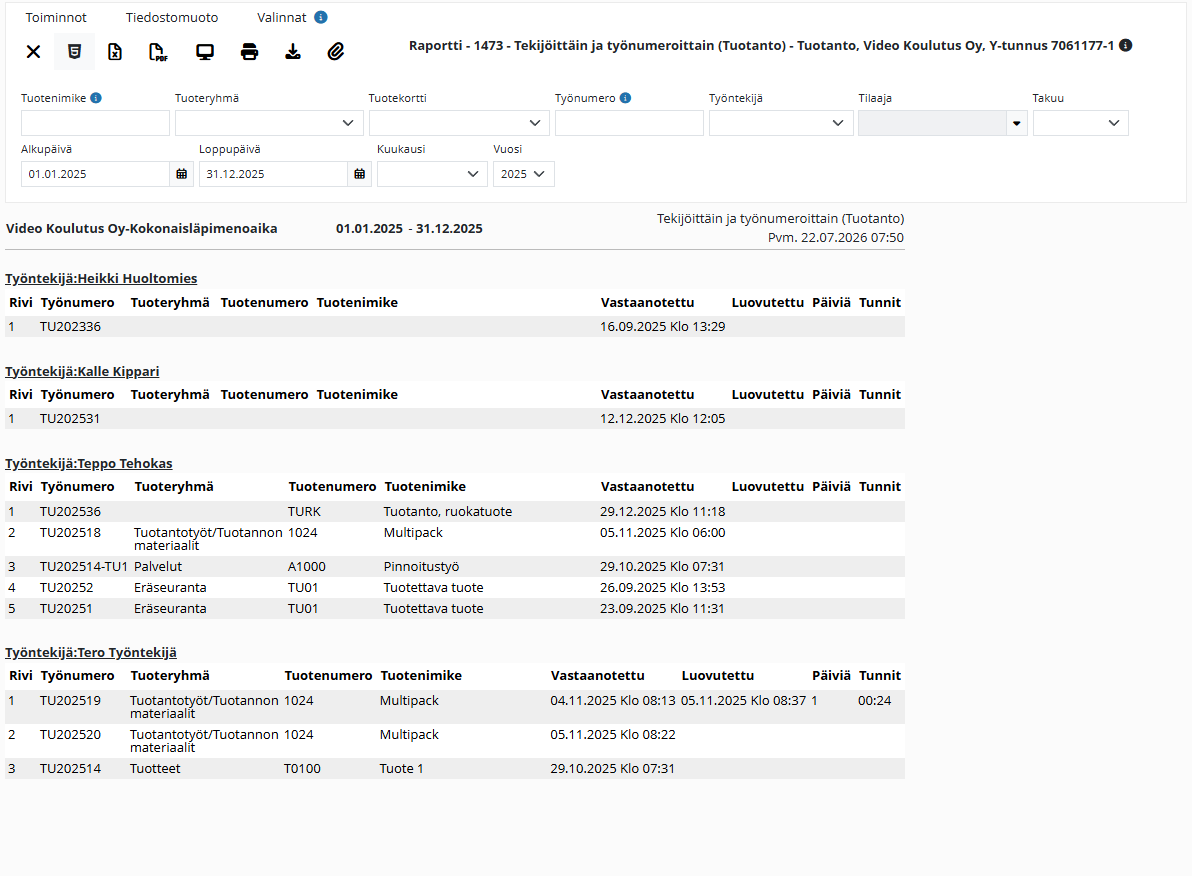This screenshot has height=876, width=1192.
Task: Download the report with download icon
Action: pyautogui.click(x=293, y=52)
